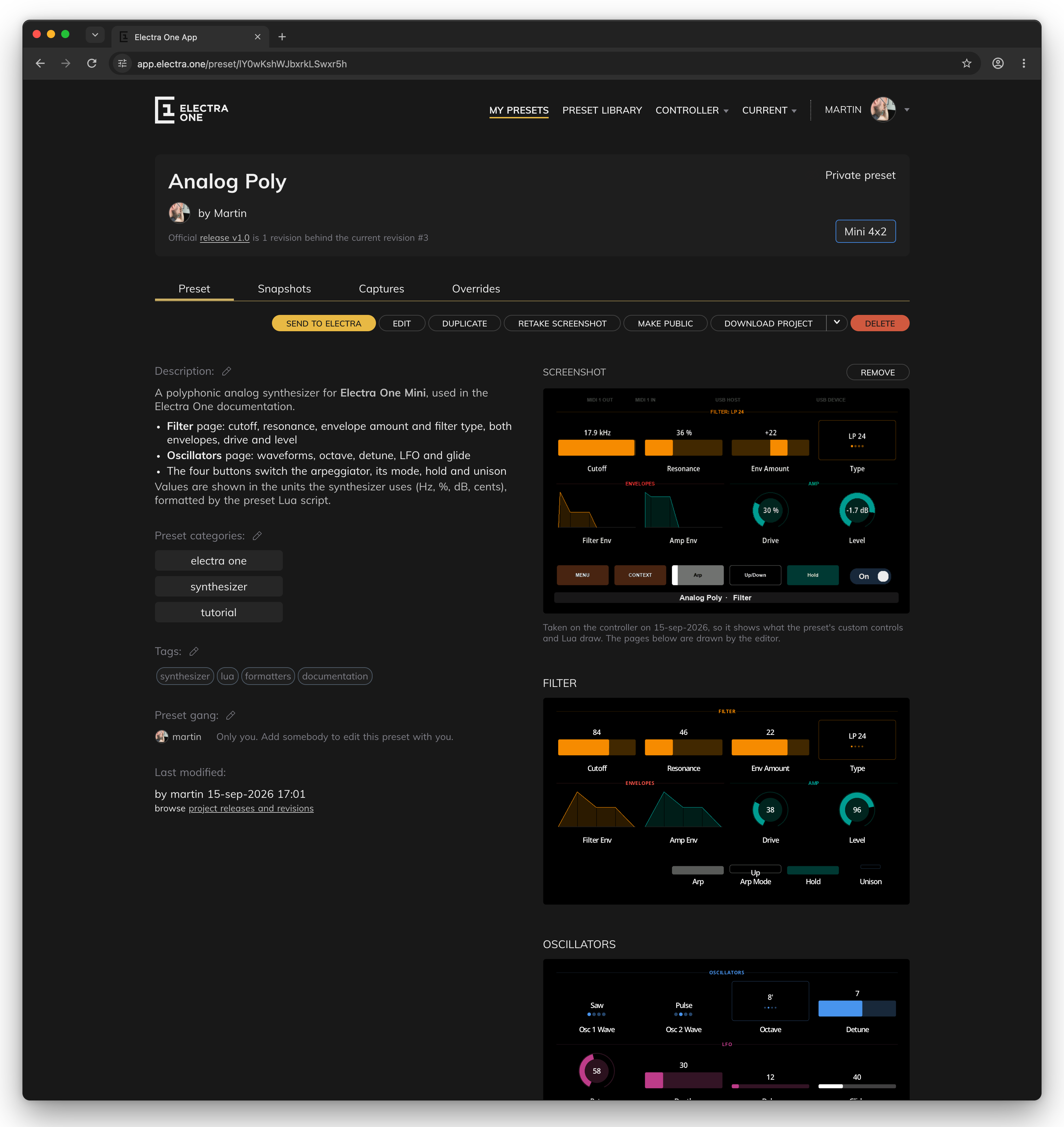Open the browser profile icon
Viewport: 1064px width, 1127px height.
(998, 64)
